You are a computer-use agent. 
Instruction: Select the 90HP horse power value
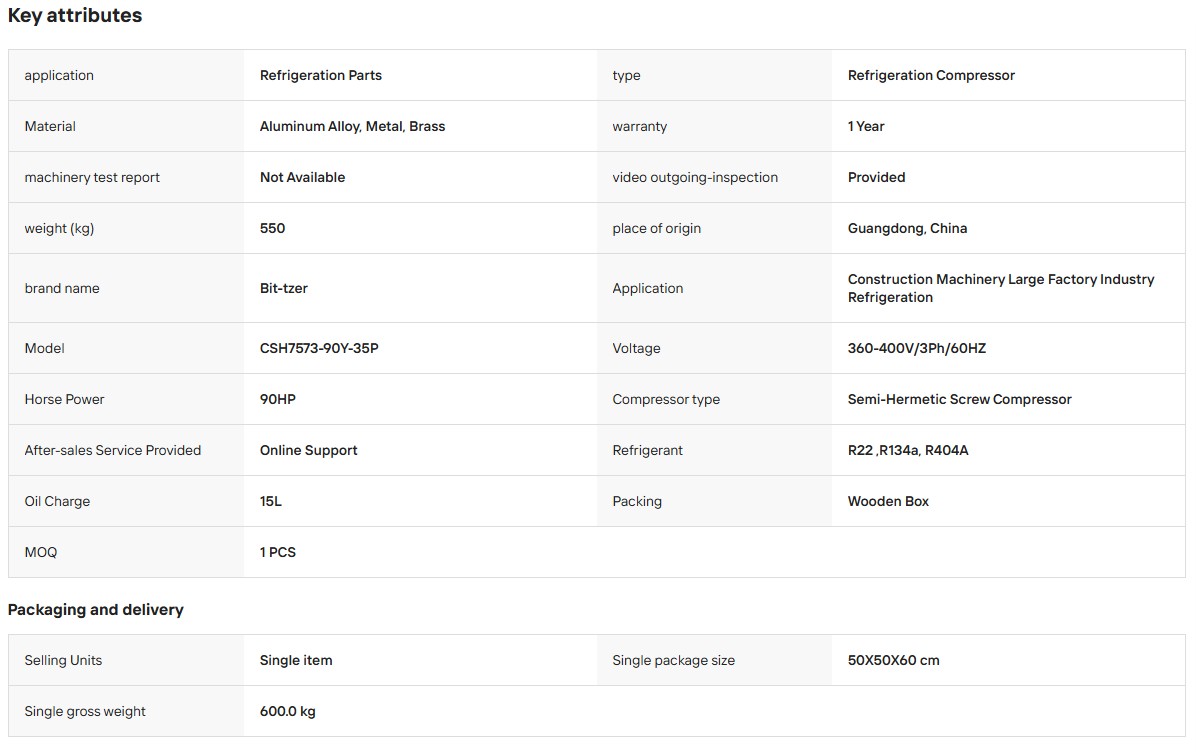pyautogui.click(x=278, y=399)
